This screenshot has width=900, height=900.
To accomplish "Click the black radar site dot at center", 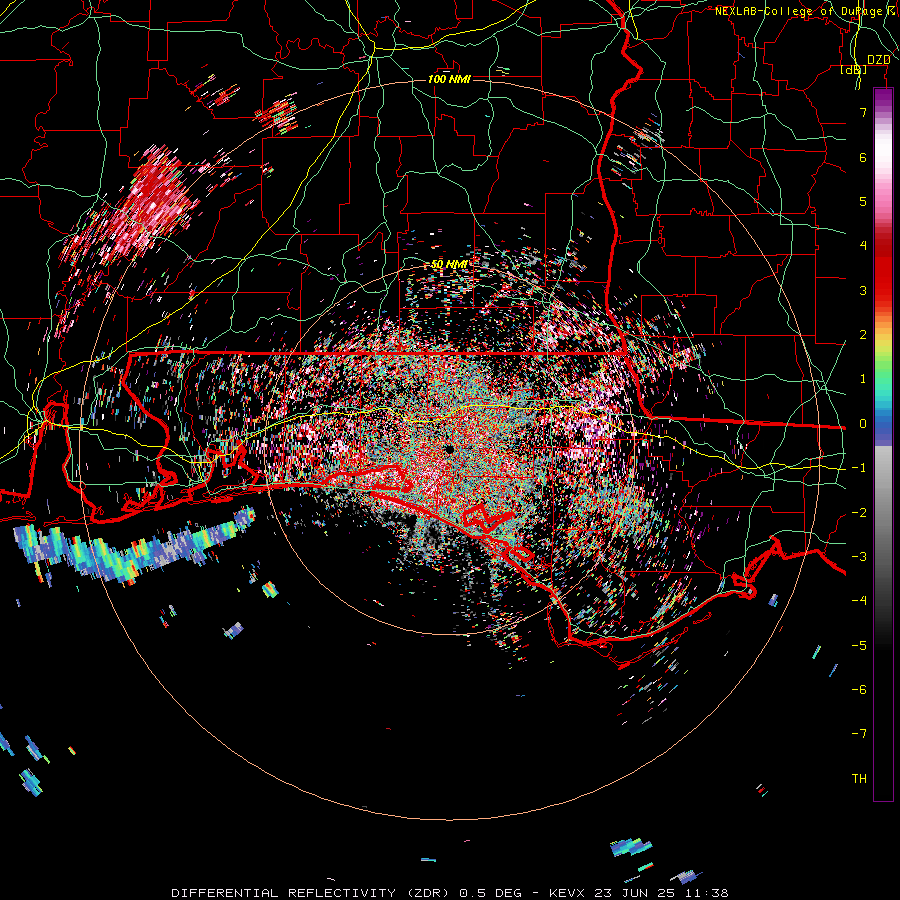I will 448,448.
